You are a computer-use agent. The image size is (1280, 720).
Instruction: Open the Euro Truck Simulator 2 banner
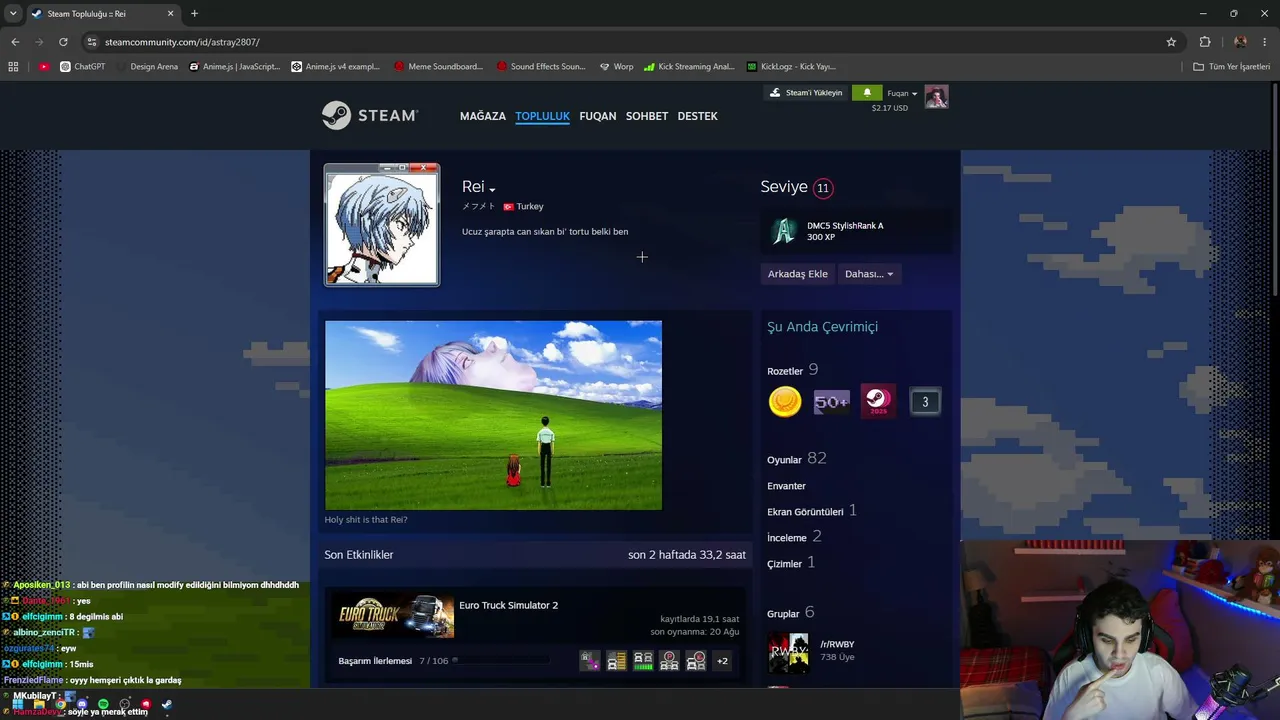[395, 616]
